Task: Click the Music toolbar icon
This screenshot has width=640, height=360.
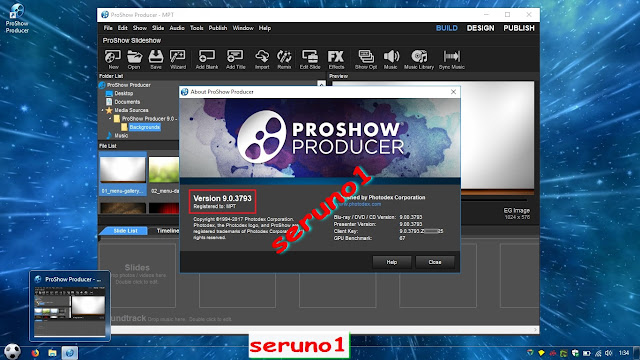Action: [391, 59]
